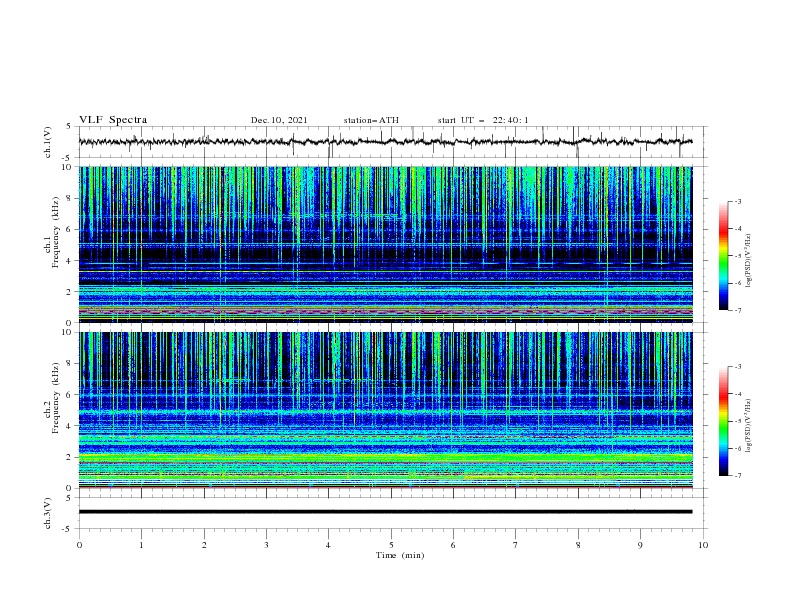The height and width of the screenshot is (612, 792).
Task: Select the ch.1 color bar "log(PSD)(V²/Hz)" label
Action: [x=748, y=261]
